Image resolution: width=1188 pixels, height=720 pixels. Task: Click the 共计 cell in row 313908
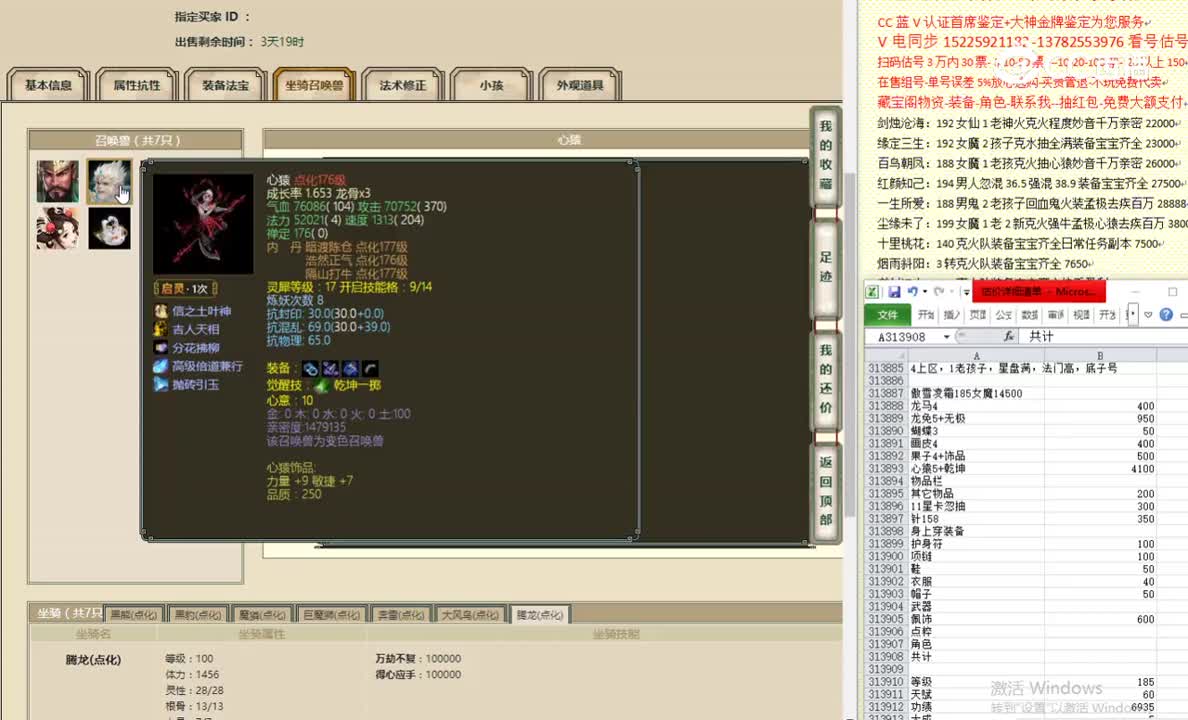tap(976, 656)
